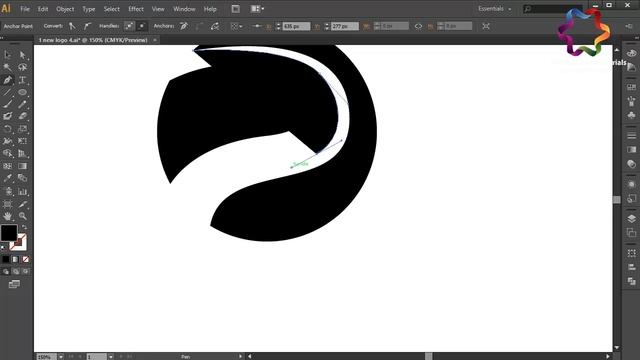Swap fill and stroke colors arrow
This screenshot has height=360, width=640.
coord(24,227)
